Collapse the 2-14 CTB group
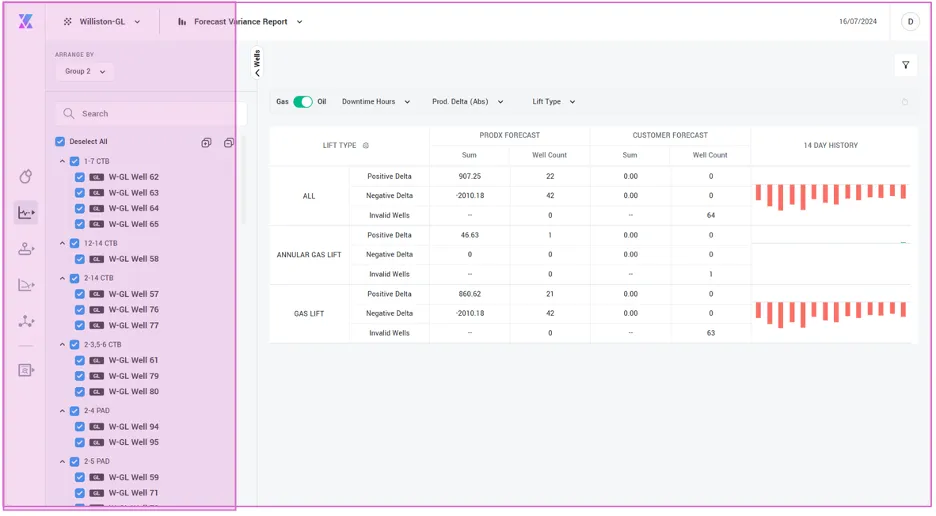 click(62, 278)
